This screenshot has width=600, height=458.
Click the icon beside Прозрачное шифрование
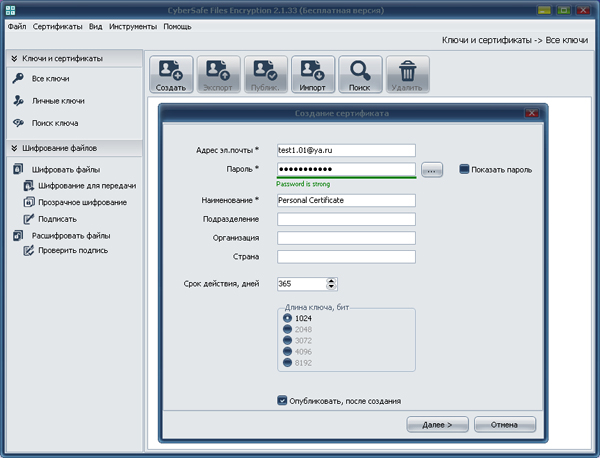pos(29,202)
